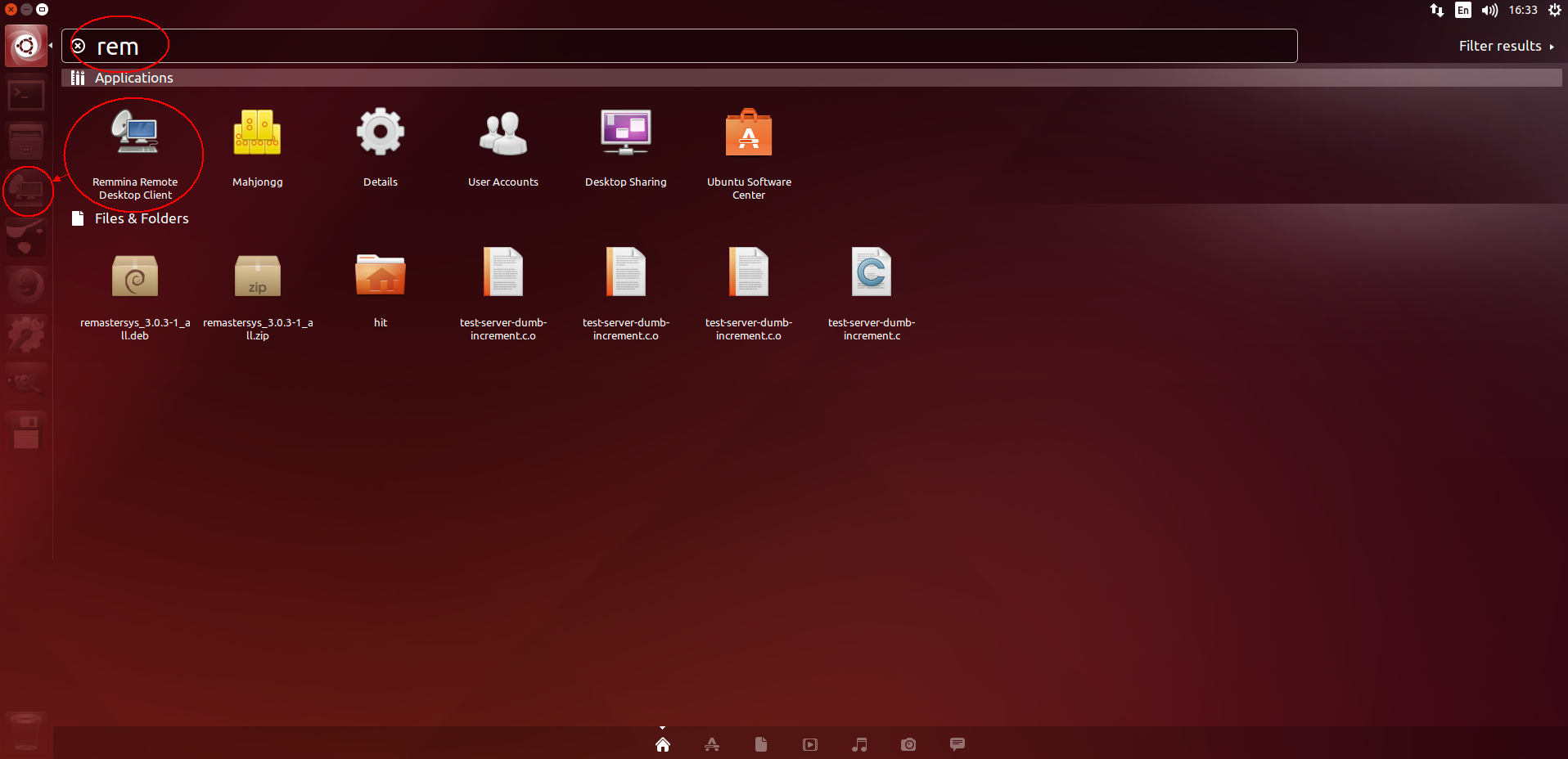Open the file manager from the launcher
Image resolution: width=1568 pixels, height=759 pixels.
[26, 142]
